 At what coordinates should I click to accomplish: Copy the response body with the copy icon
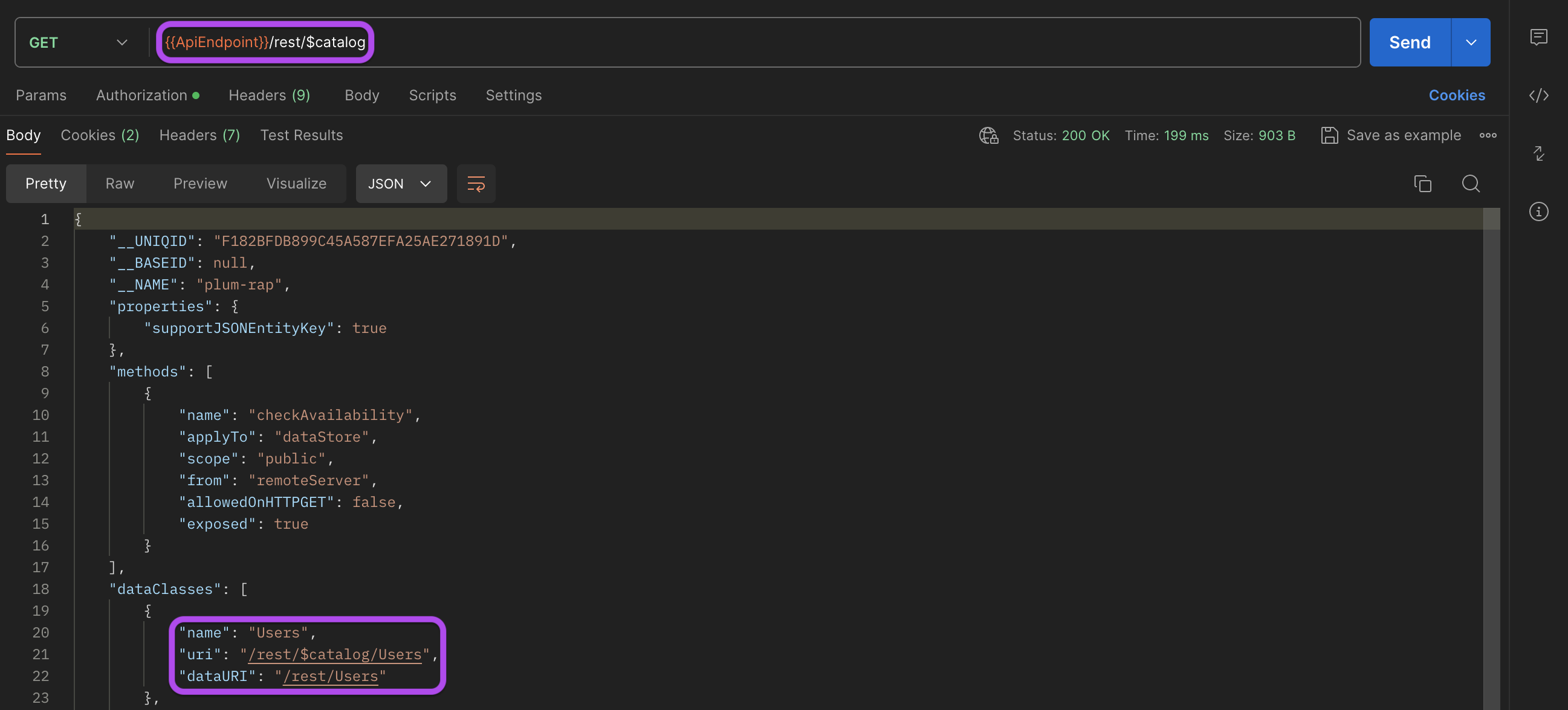tap(1422, 183)
